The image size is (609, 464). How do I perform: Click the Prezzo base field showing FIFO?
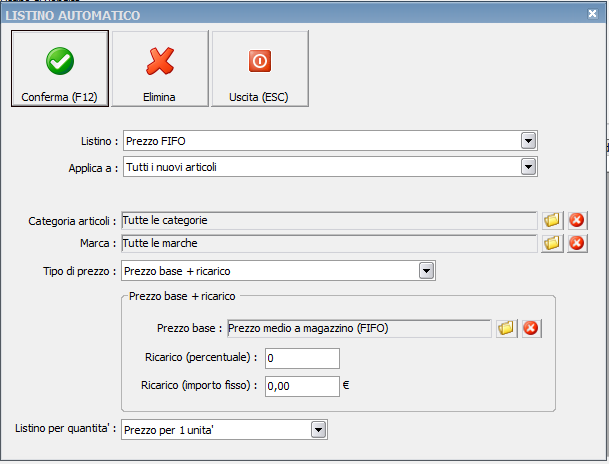359,328
